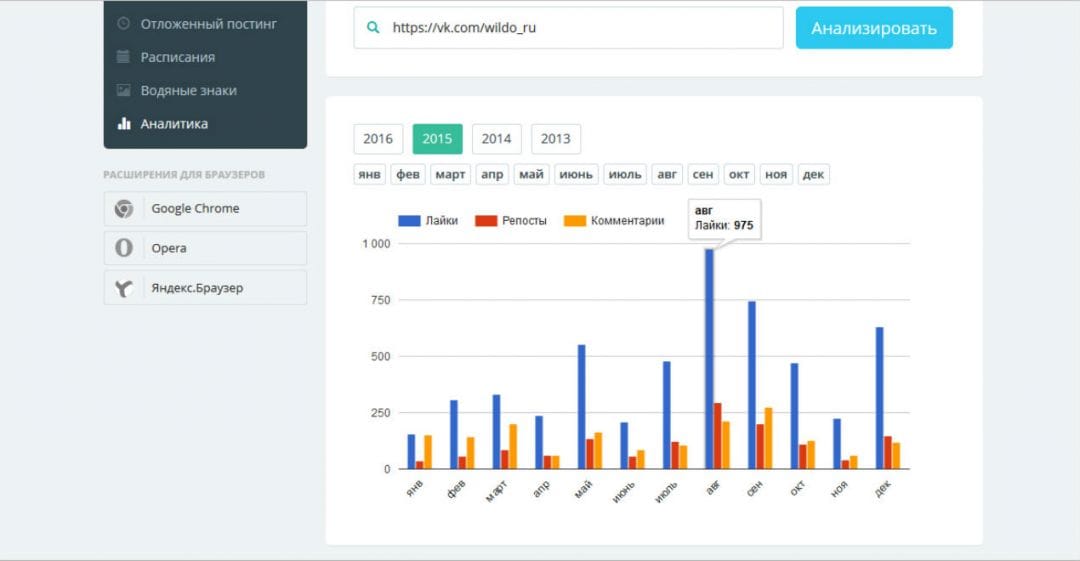The image size is (1080, 561).
Task: Click the Репосты legend label
Action: [524, 221]
